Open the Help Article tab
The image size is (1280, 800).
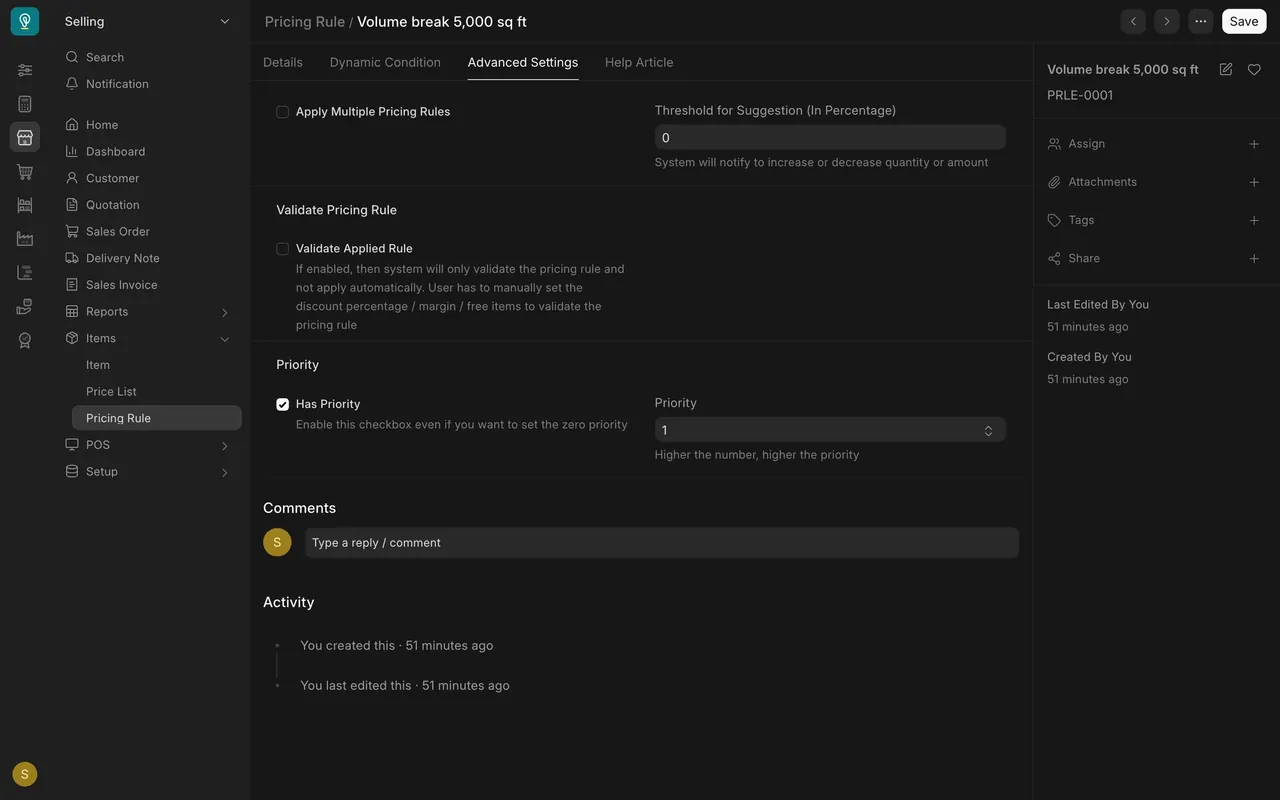click(639, 62)
